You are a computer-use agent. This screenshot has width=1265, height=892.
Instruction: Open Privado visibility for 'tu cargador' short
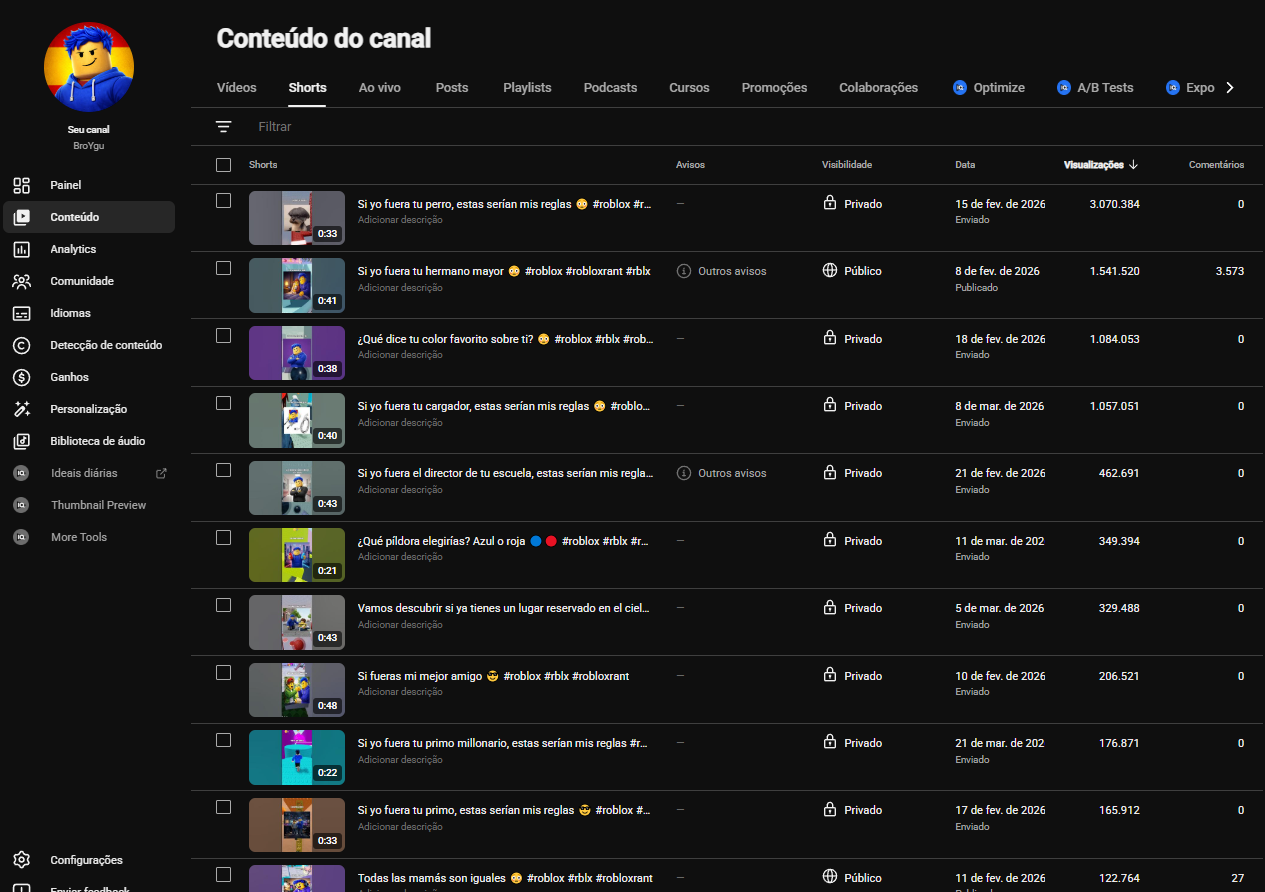pos(852,406)
